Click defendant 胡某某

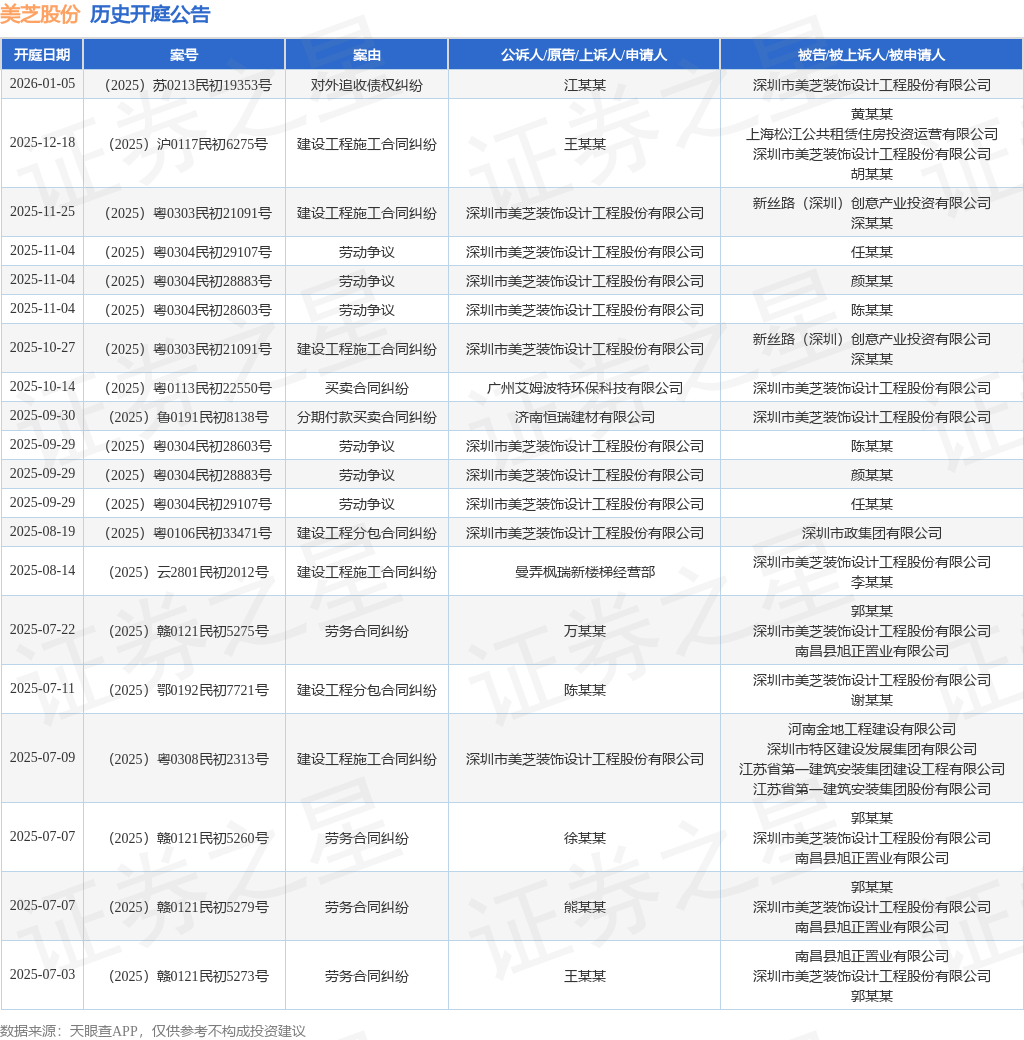point(871,174)
